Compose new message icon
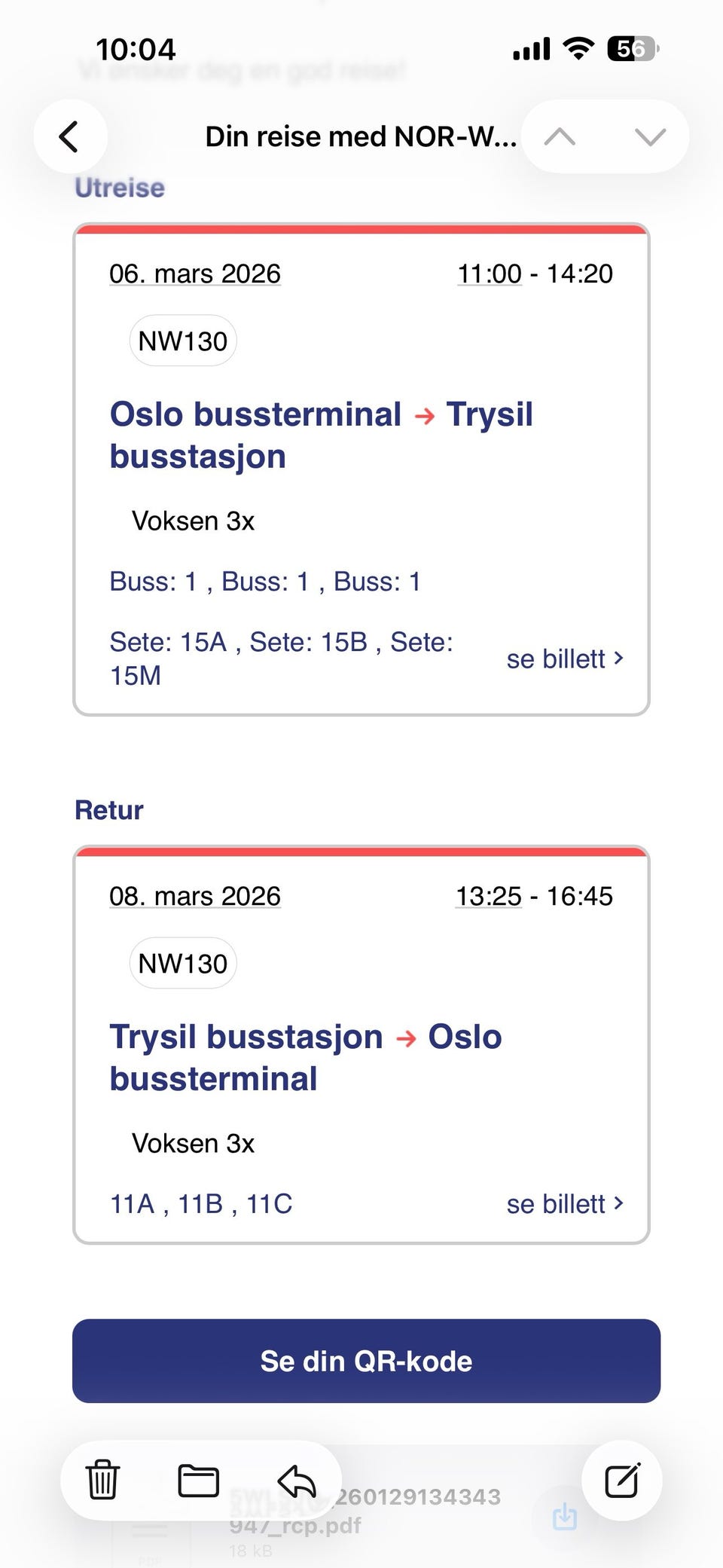The image size is (723, 1568). pyautogui.click(x=622, y=1480)
